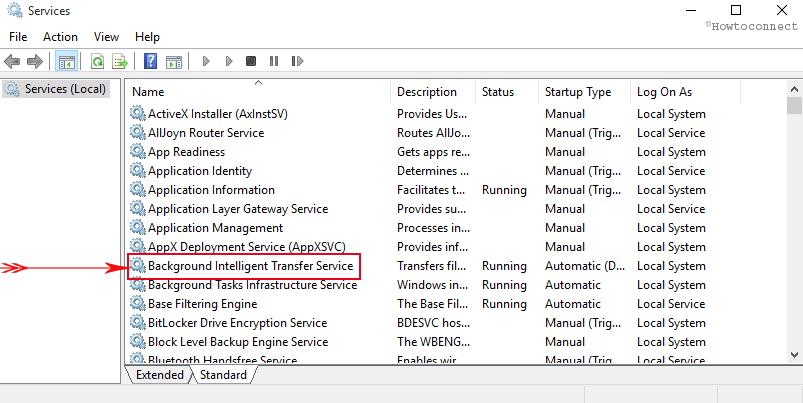
Task: Click gear icon beside Application Information
Action: [137, 189]
